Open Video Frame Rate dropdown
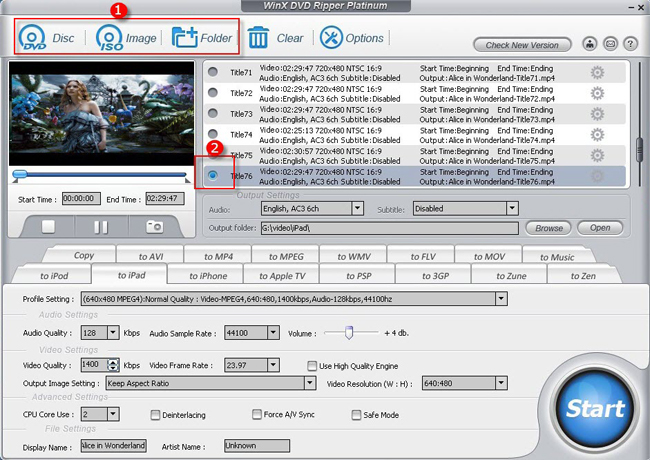The image size is (650, 460). [273, 365]
